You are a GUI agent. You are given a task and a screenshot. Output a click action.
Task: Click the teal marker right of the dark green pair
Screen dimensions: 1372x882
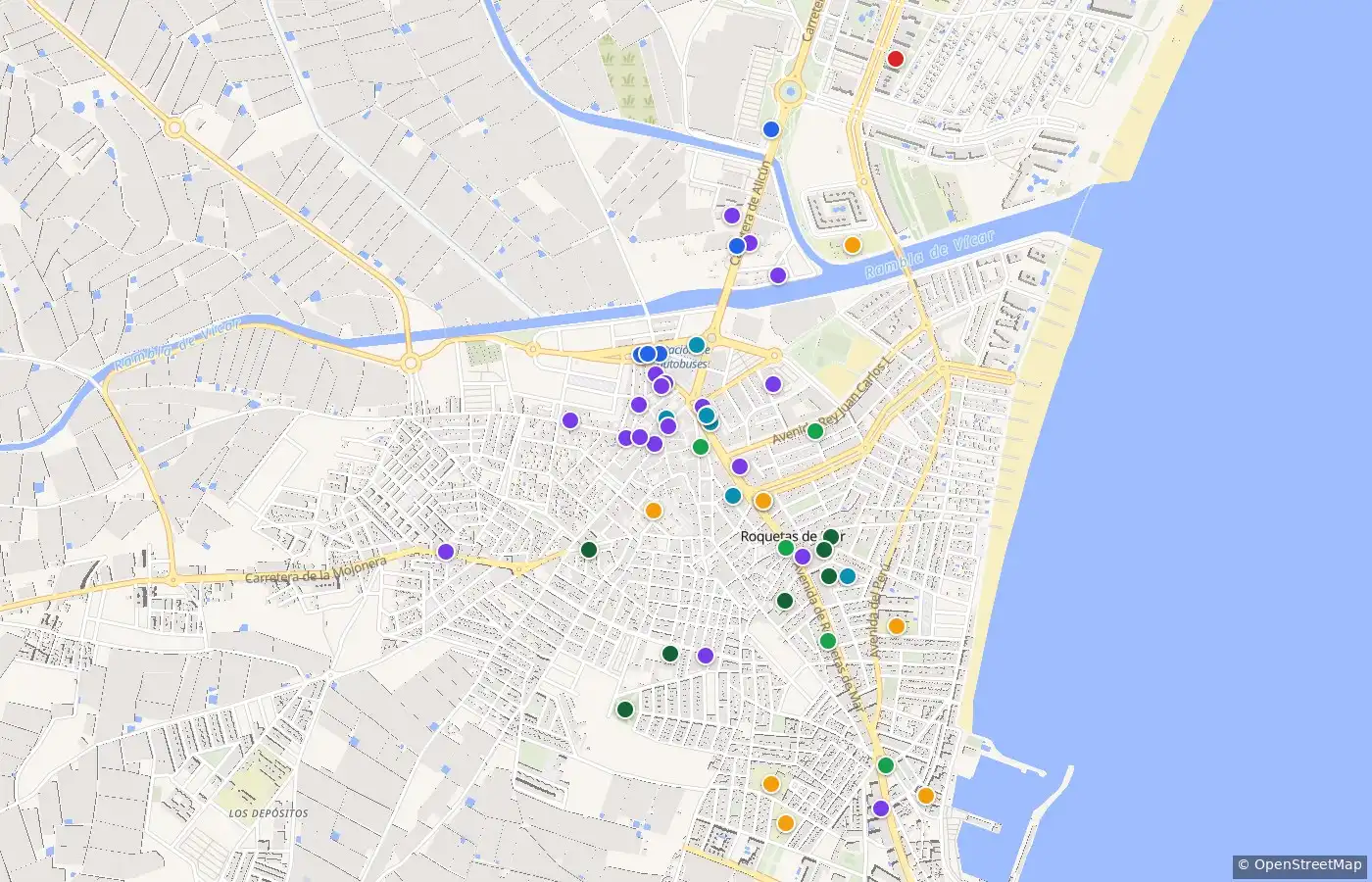click(848, 576)
